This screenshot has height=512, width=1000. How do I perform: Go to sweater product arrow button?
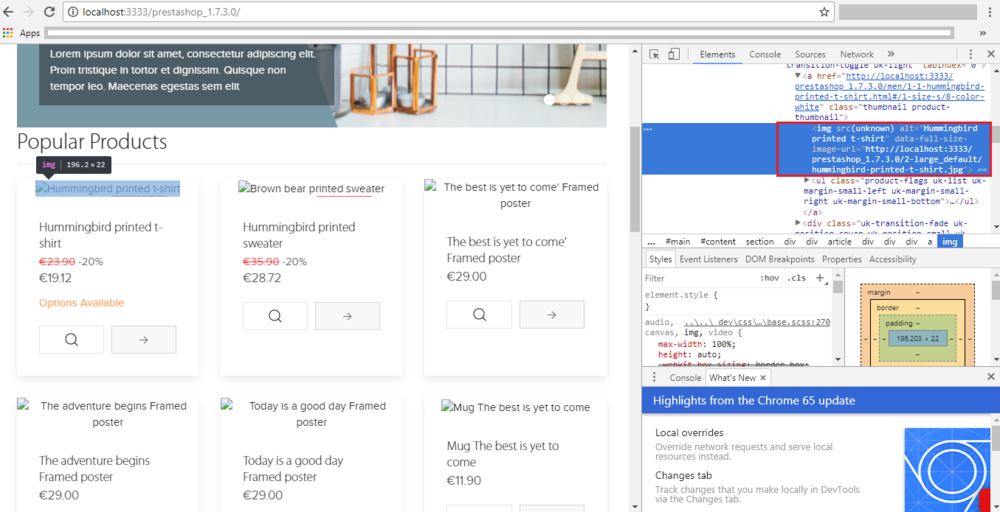[x=348, y=316]
